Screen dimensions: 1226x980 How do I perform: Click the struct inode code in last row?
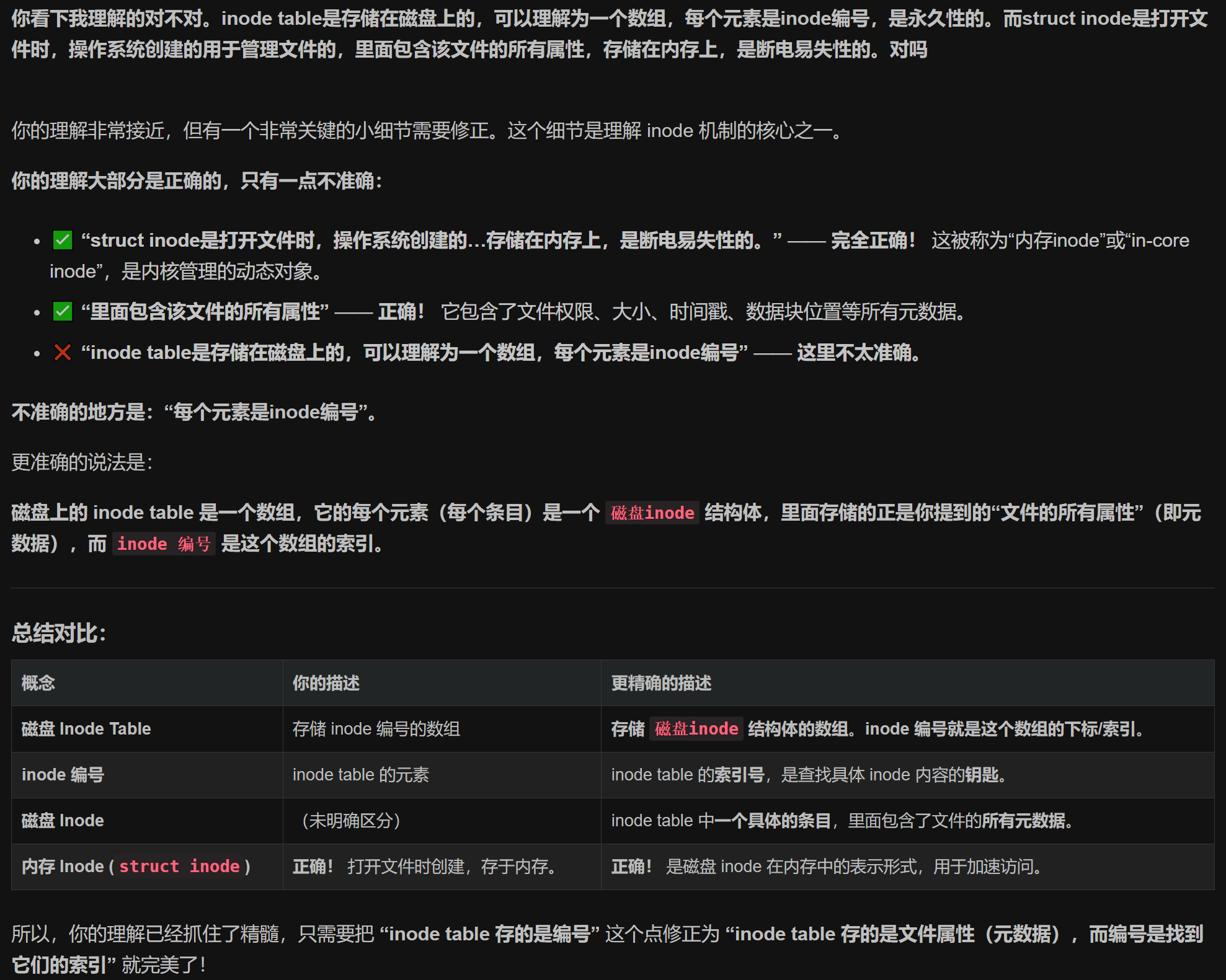point(179,867)
